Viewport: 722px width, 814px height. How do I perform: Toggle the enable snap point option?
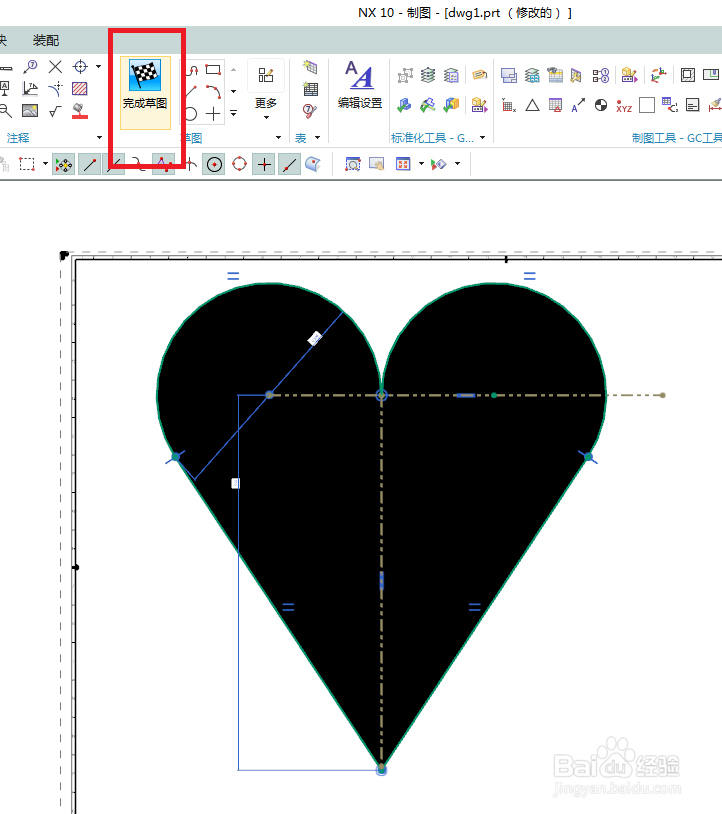click(x=63, y=165)
